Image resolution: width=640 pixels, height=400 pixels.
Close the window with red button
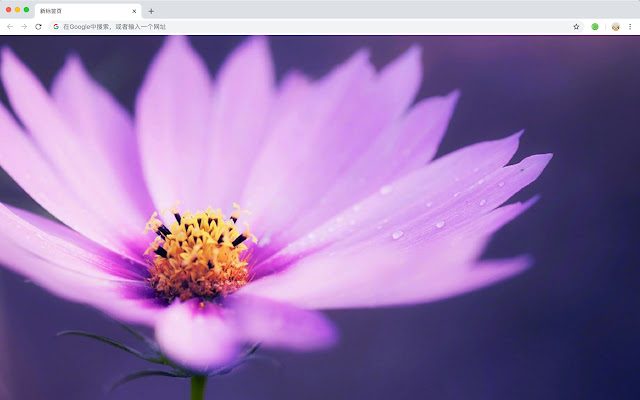9,9
